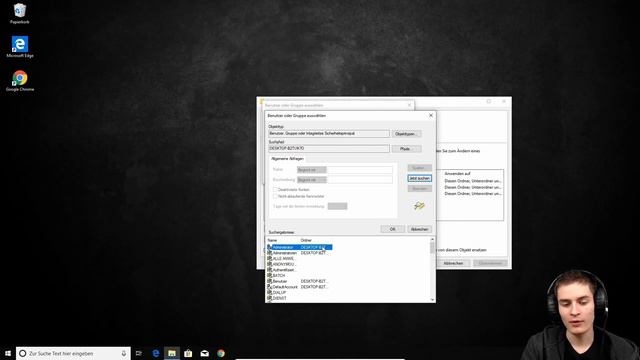Click the Name text input field

click(x=360, y=170)
